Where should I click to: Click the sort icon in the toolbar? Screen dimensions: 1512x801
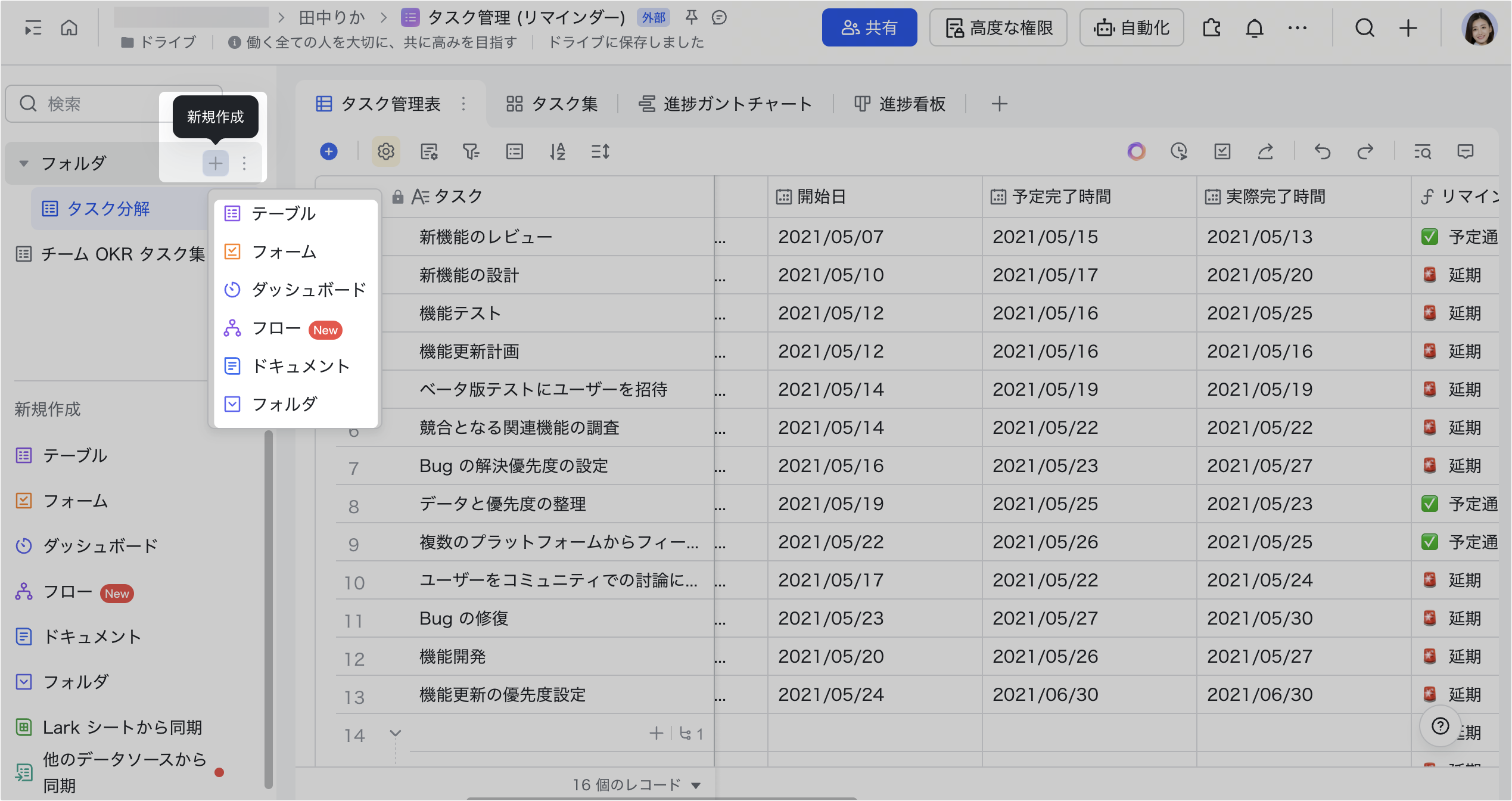click(x=558, y=151)
